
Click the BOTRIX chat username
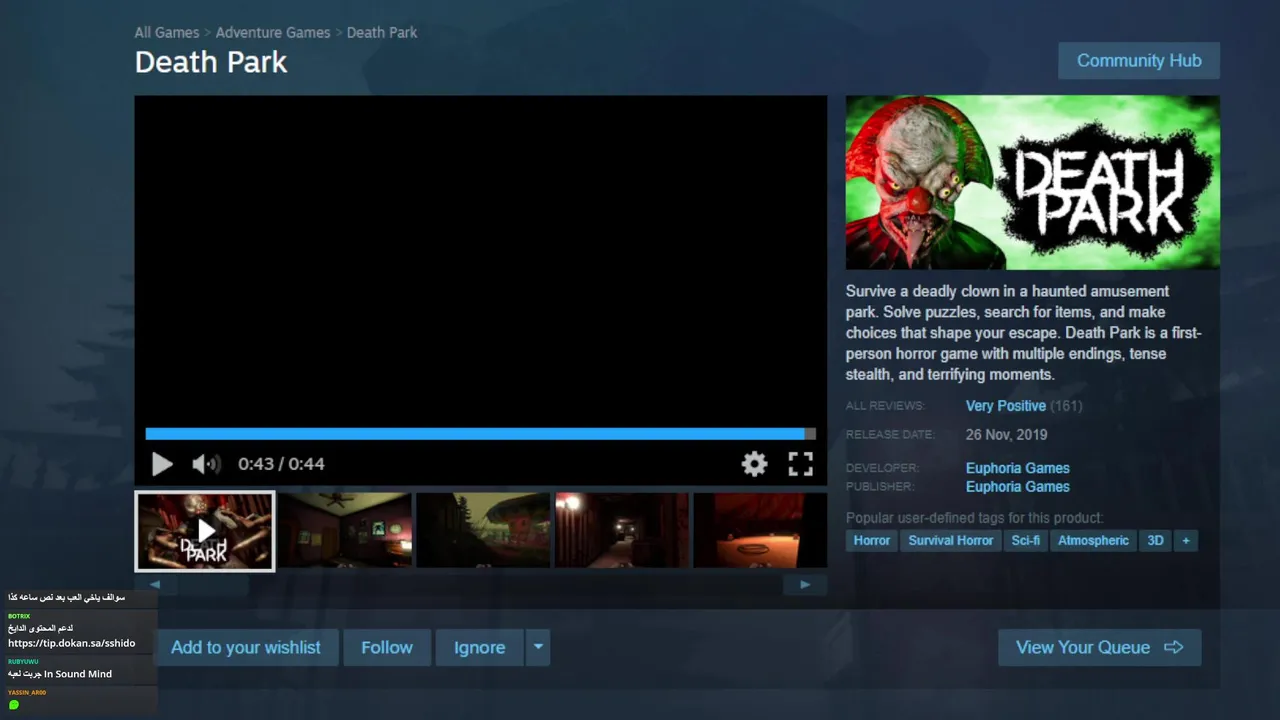(19, 616)
